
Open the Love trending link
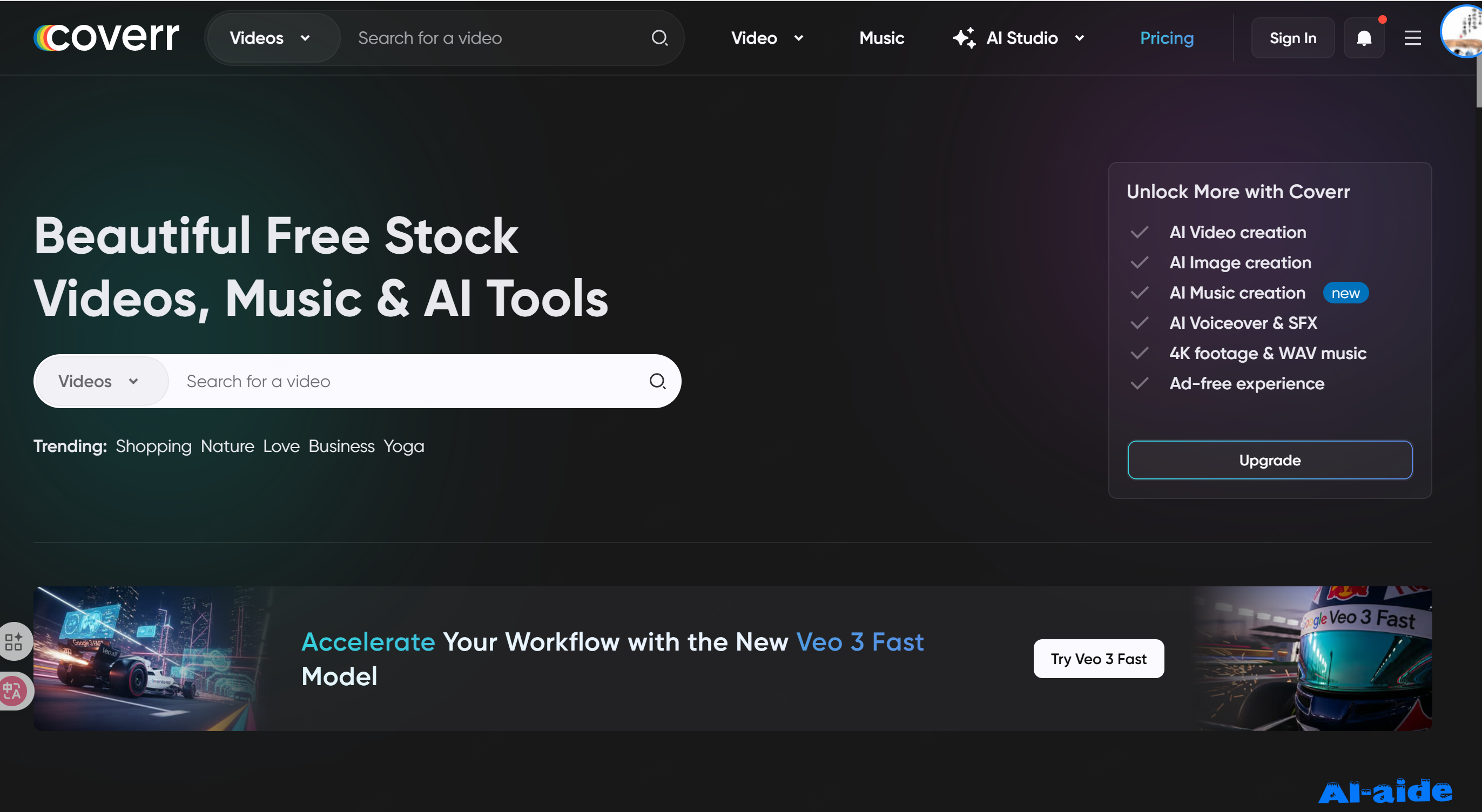tap(281, 446)
